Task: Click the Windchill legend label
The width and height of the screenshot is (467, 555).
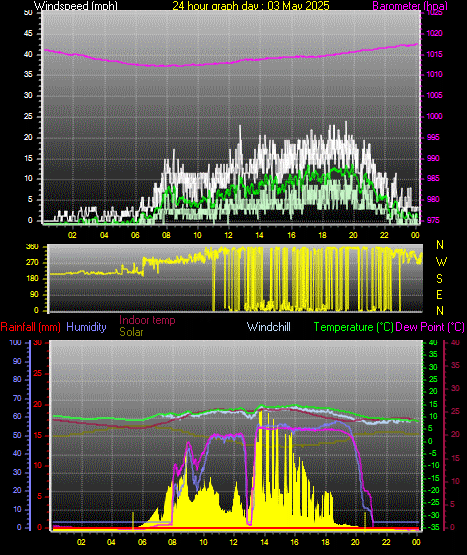Action: (269, 327)
